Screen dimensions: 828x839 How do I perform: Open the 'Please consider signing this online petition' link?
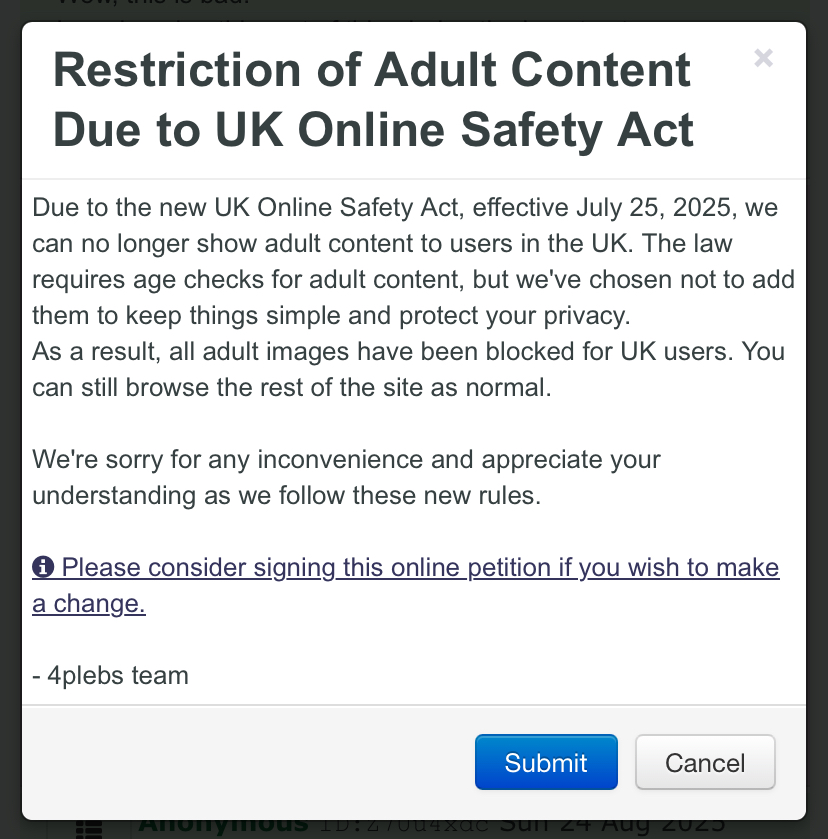420,568
